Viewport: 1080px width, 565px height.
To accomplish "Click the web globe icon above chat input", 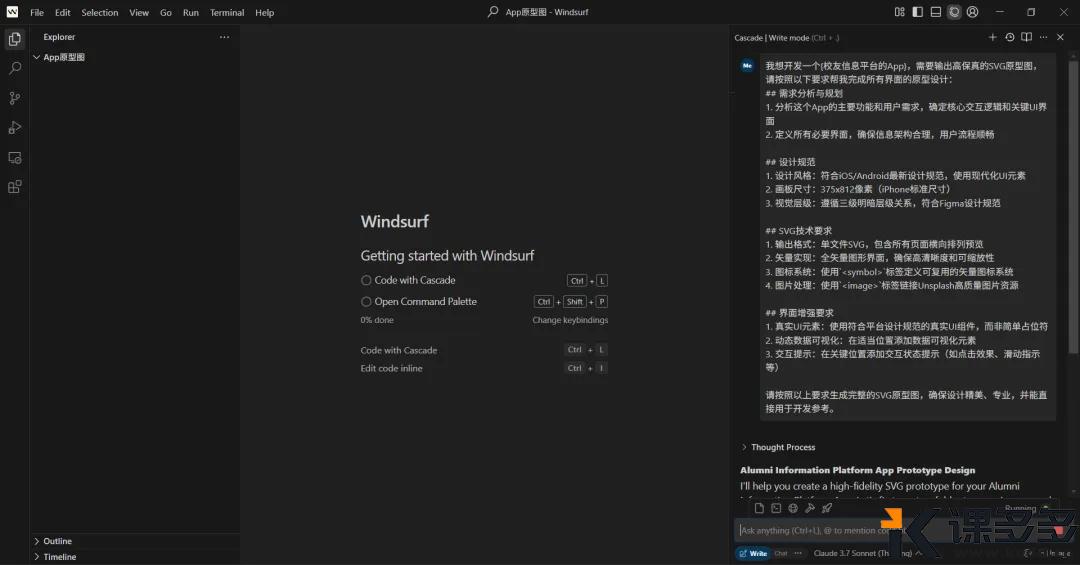I will coord(793,508).
